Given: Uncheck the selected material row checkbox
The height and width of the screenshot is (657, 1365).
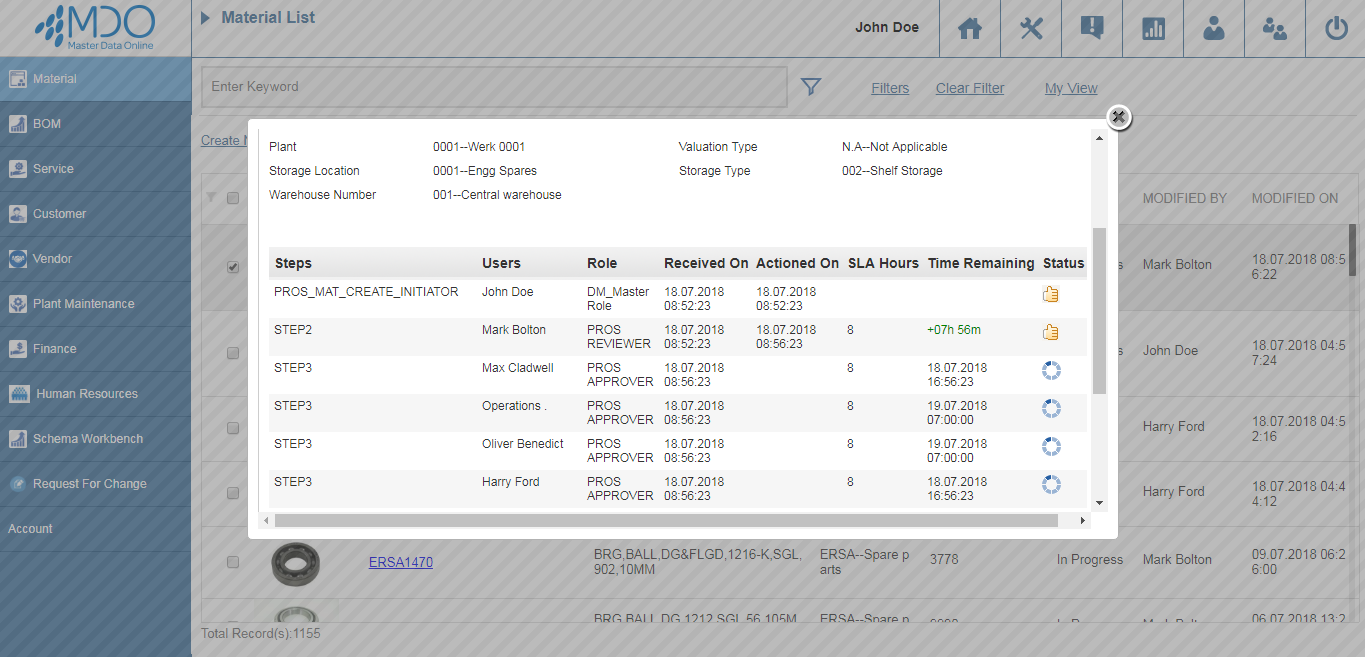Looking at the screenshot, I should 233,267.
